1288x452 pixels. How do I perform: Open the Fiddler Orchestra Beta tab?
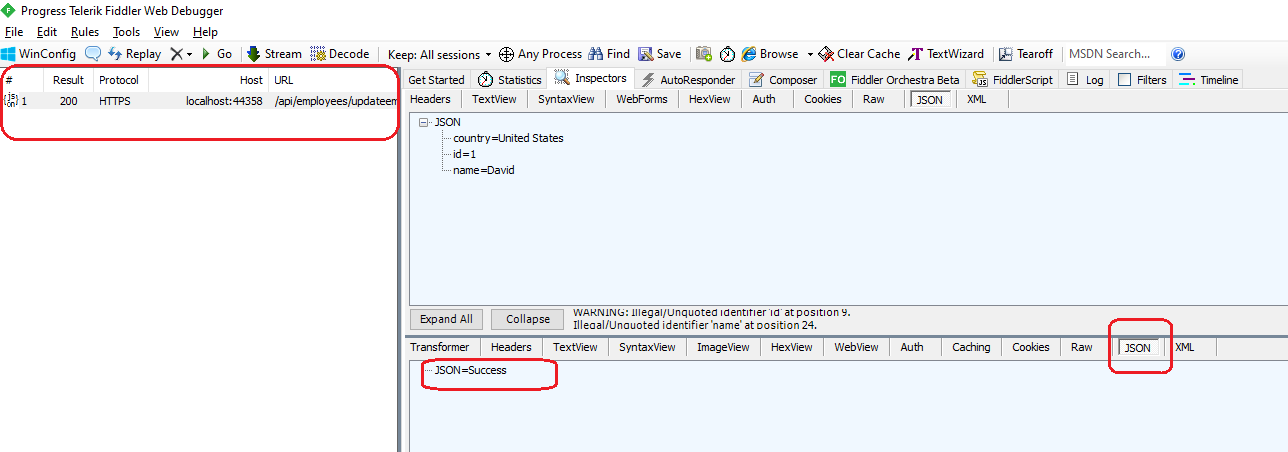click(x=894, y=80)
